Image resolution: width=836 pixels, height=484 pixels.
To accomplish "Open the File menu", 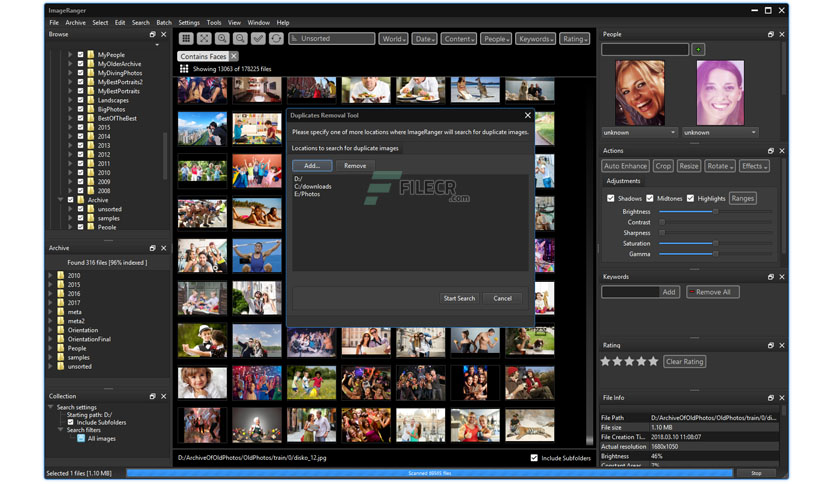I will click(x=54, y=22).
